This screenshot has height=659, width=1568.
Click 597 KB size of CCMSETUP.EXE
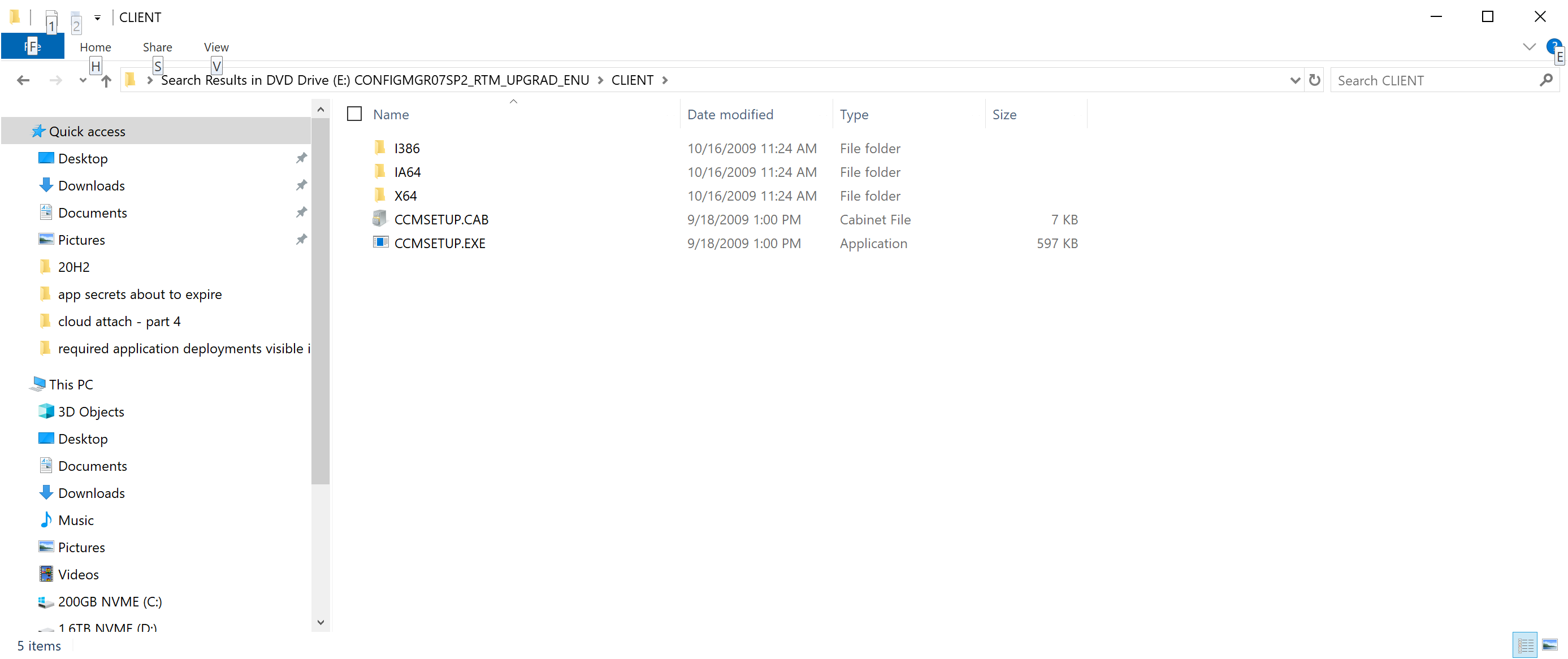(x=1058, y=243)
